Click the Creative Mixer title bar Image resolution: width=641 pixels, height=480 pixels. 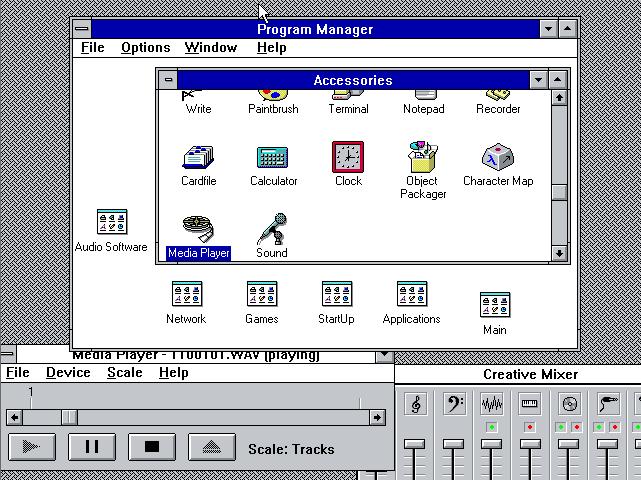518,374
